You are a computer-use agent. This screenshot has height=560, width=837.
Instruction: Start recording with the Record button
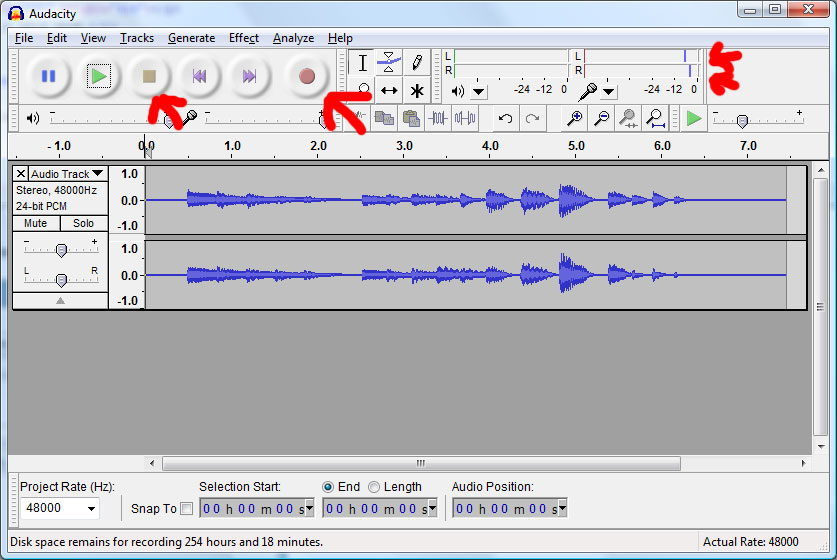tap(306, 76)
